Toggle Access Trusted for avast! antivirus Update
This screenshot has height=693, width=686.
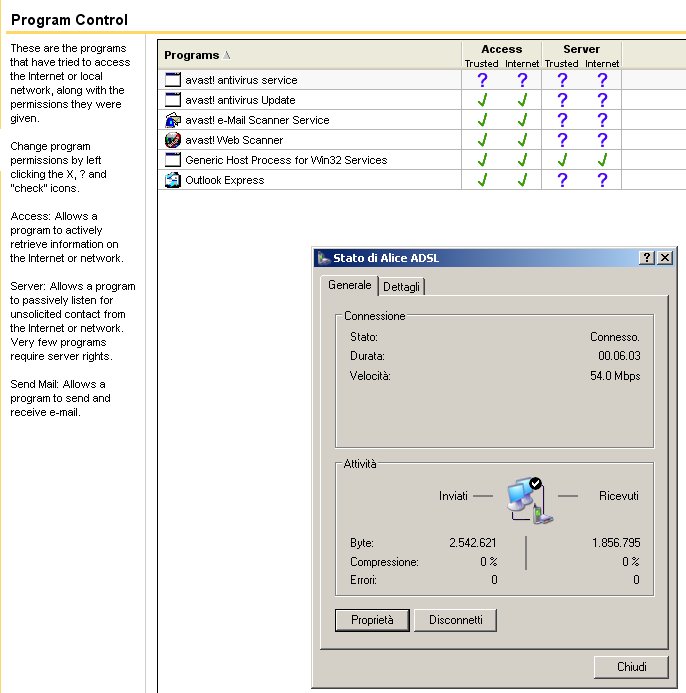pos(482,100)
